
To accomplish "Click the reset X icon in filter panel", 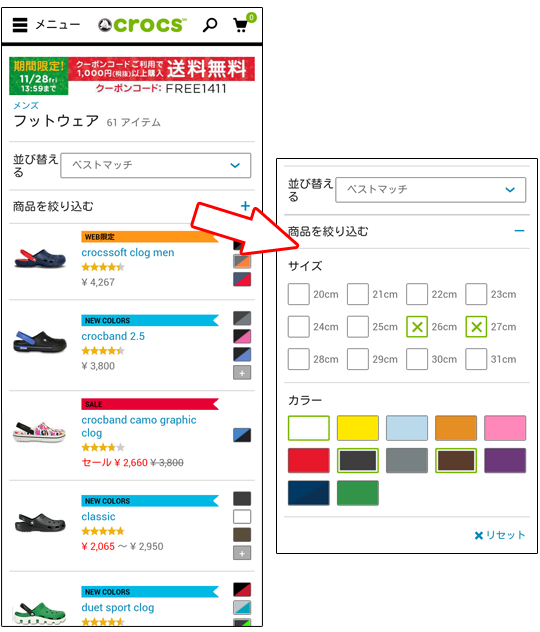I will click(479, 535).
